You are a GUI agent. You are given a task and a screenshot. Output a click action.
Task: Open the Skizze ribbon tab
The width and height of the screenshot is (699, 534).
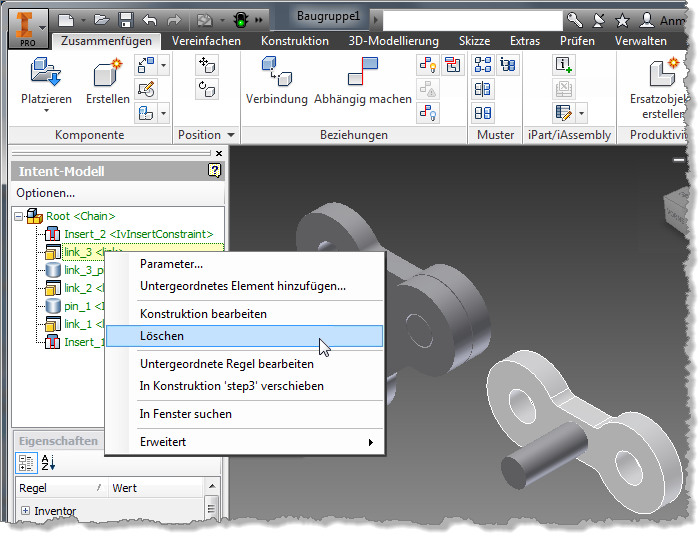pyautogui.click(x=474, y=41)
